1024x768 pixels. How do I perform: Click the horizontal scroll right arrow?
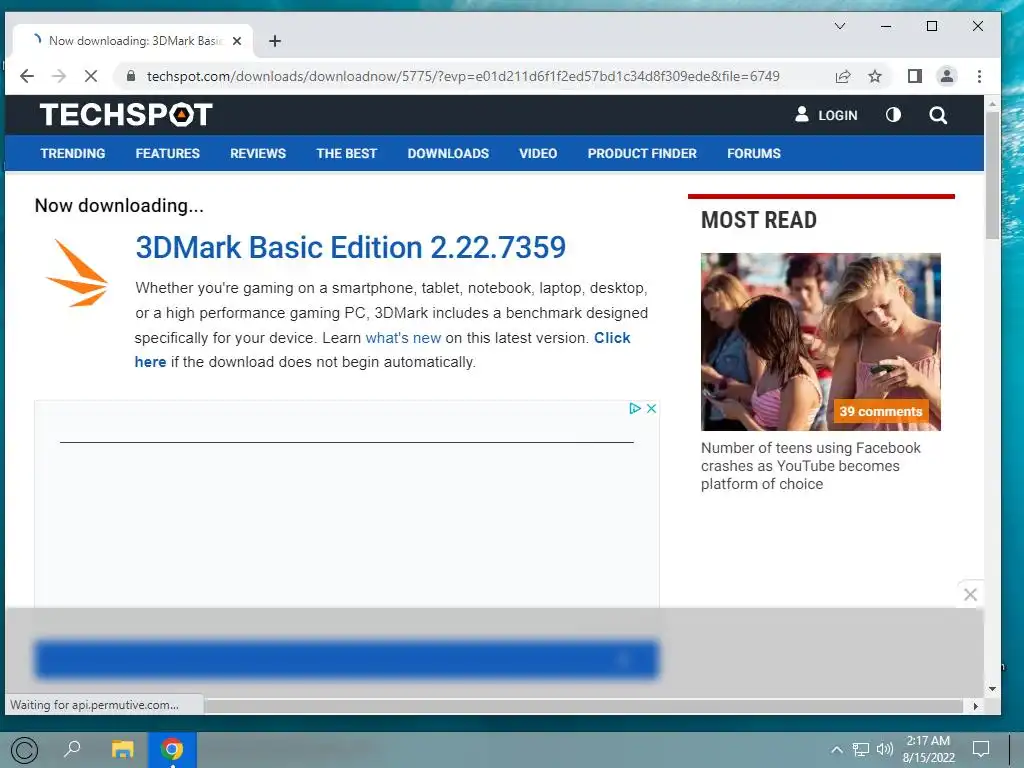coord(976,706)
